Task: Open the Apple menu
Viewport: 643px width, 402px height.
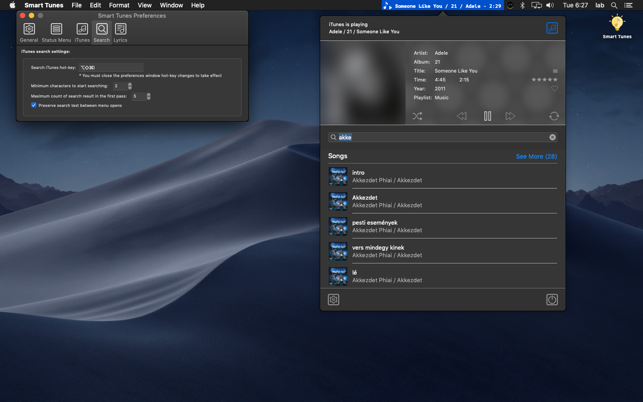Action: coord(12,5)
